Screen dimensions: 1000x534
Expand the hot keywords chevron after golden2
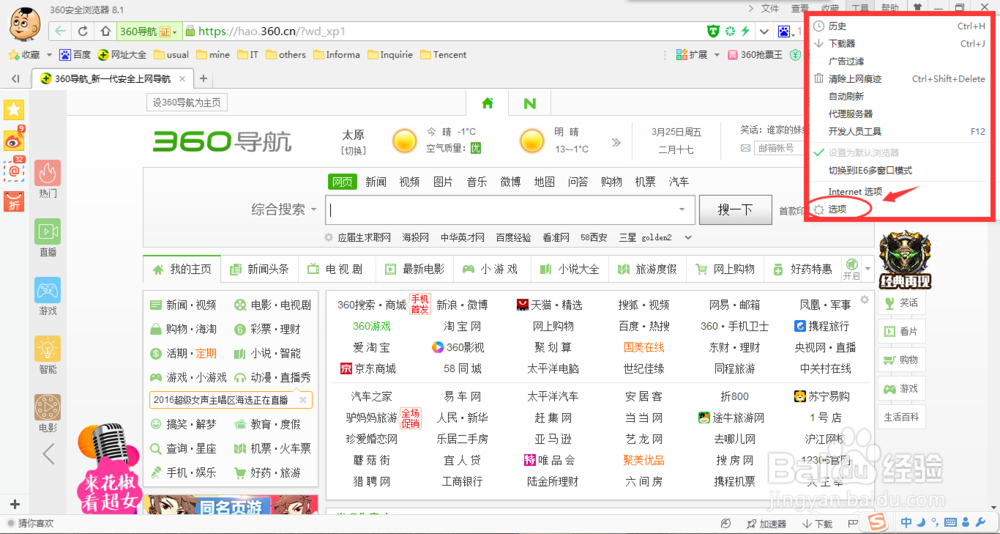pyautogui.click(x=688, y=237)
